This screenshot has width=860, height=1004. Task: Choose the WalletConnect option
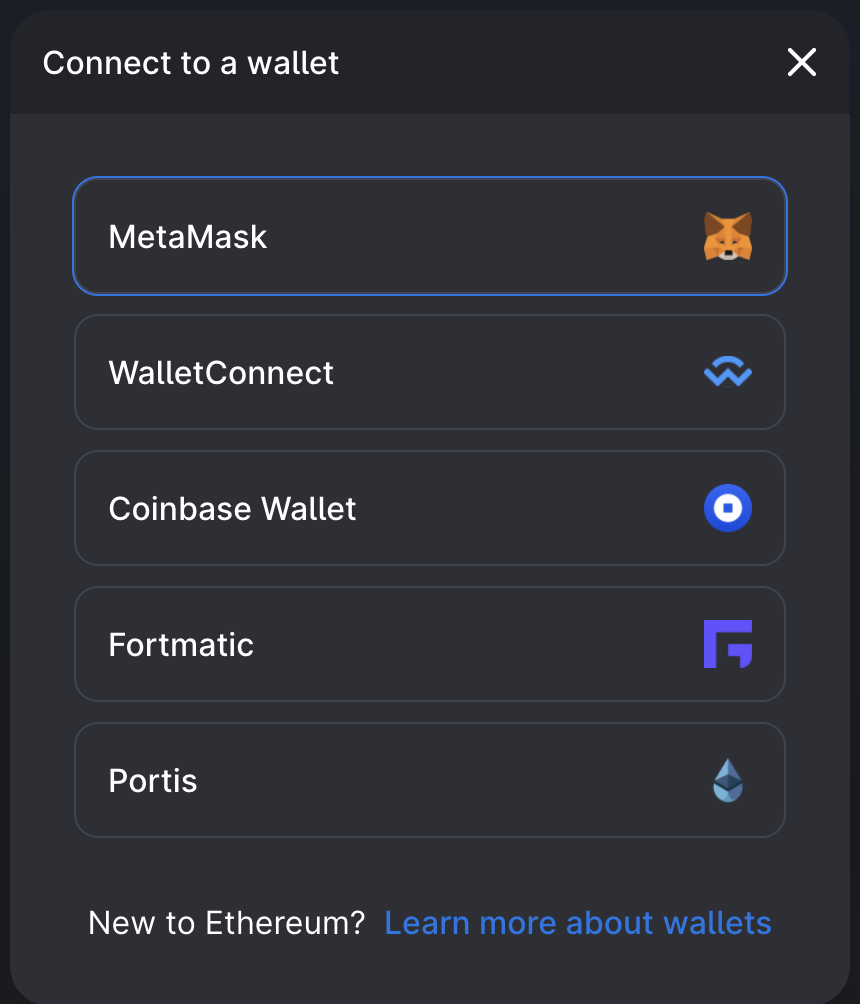pos(430,372)
